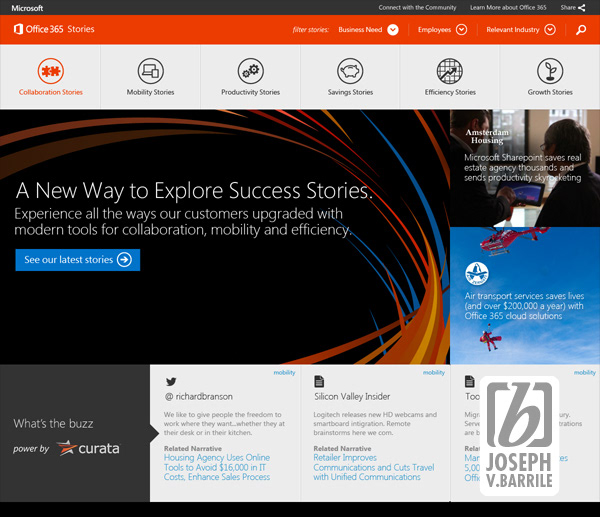
Task: Select the Growth Stories plant icon
Action: [550, 71]
